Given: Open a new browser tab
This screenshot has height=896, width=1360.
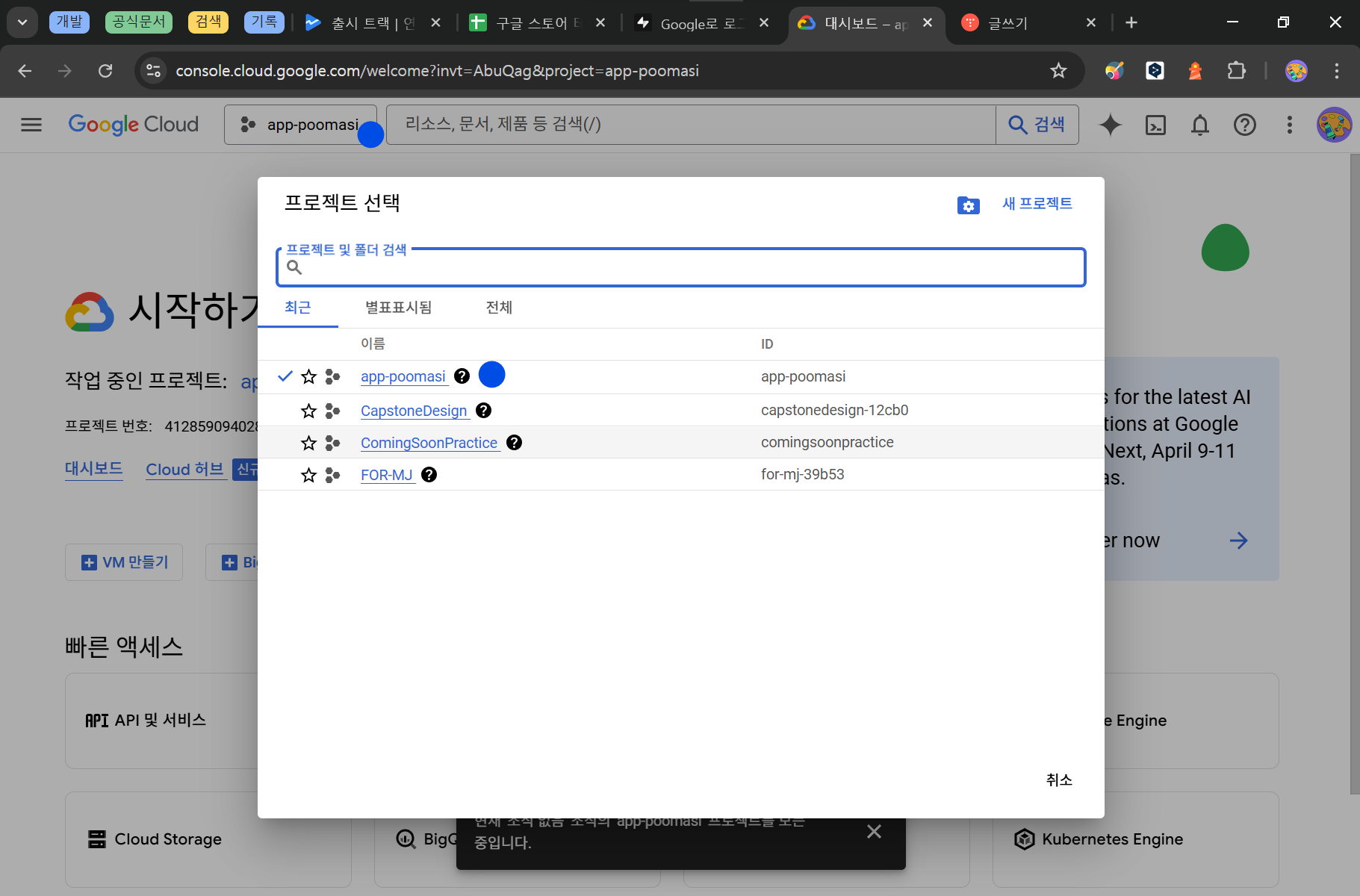Looking at the screenshot, I should [x=1131, y=23].
